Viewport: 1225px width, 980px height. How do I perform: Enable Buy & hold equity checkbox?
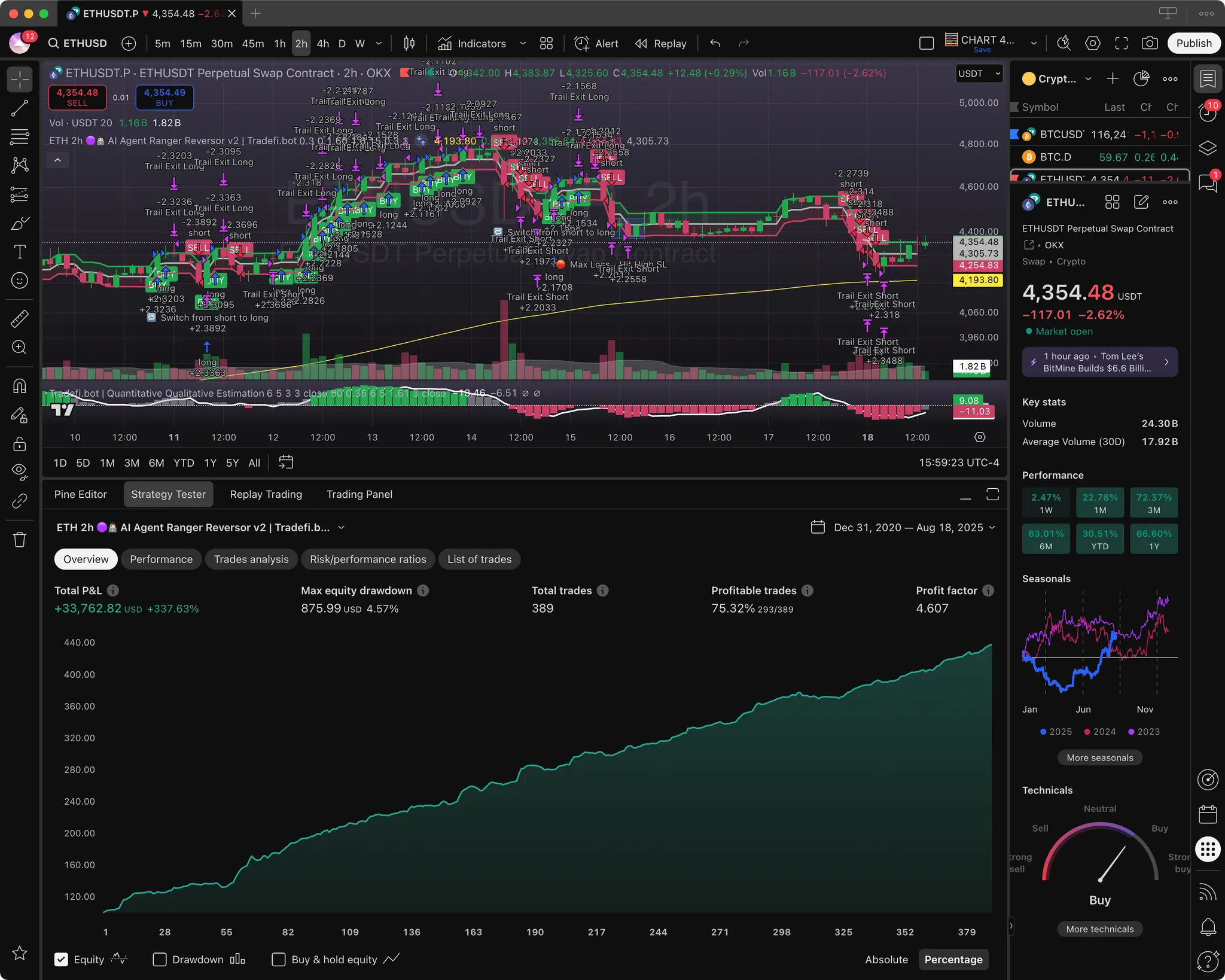click(x=278, y=959)
